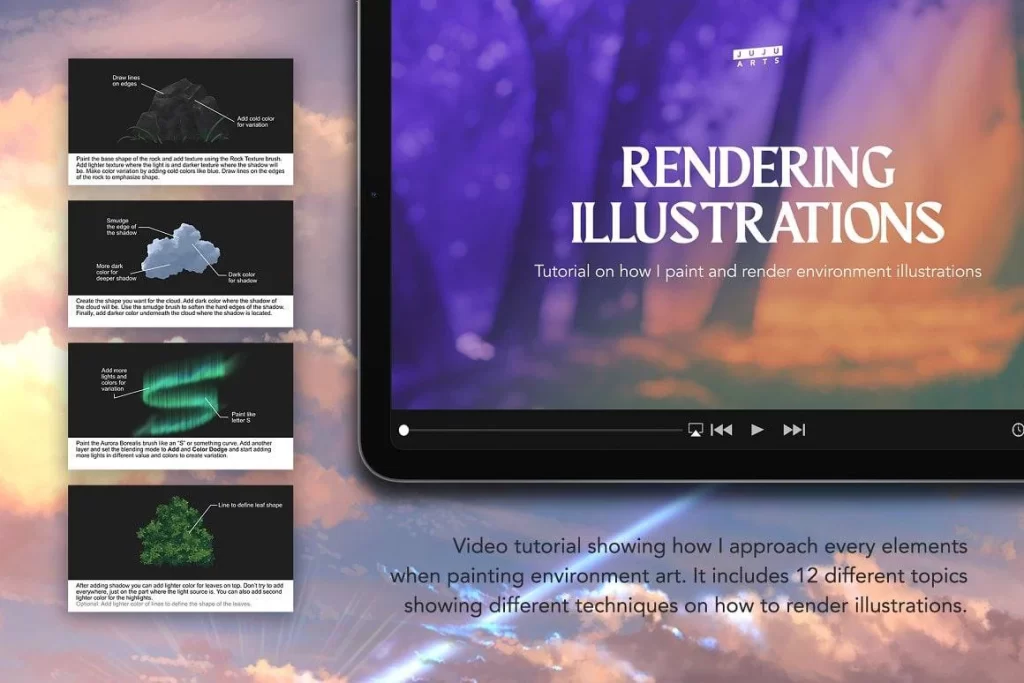The height and width of the screenshot is (683, 1024).
Task: Click the white playhead knob on scrubber
Action: coord(404,430)
